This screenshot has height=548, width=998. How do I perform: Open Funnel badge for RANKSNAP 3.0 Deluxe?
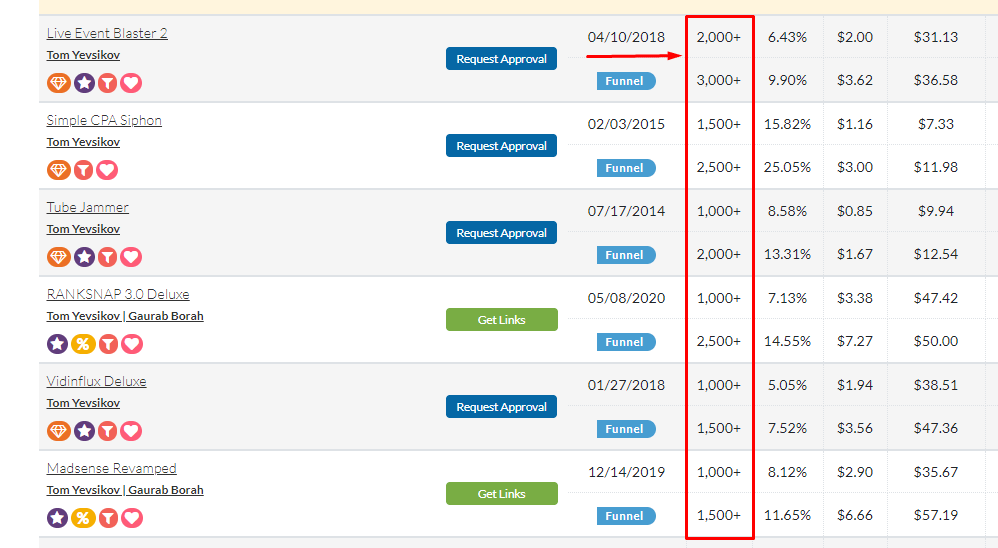coord(626,342)
